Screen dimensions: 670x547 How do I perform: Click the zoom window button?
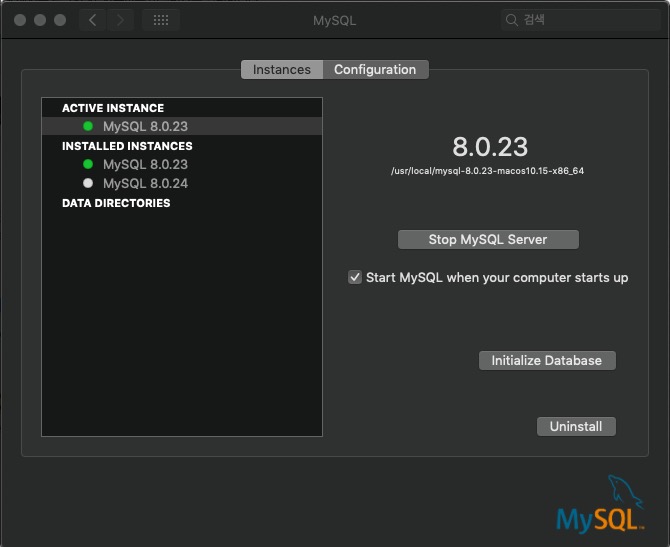pyautogui.click(x=60, y=20)
